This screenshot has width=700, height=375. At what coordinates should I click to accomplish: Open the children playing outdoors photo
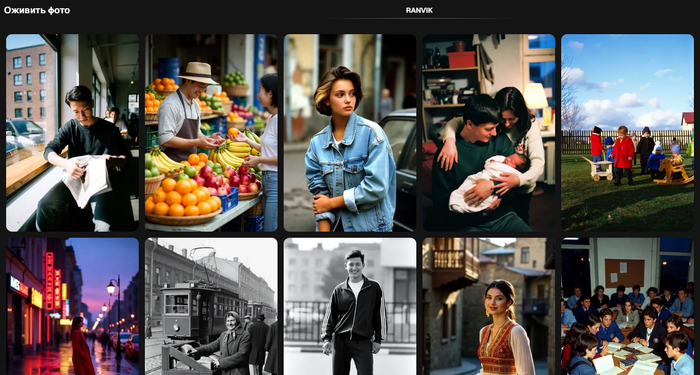(627, 133)
